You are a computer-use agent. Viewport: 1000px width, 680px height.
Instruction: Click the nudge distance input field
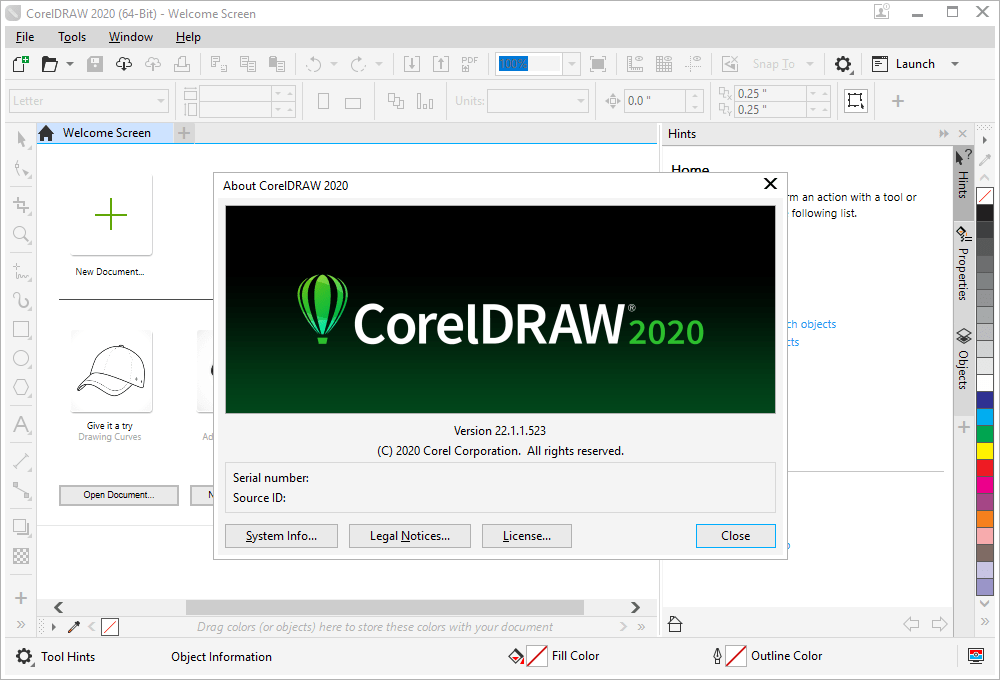[x=656, y=101]
